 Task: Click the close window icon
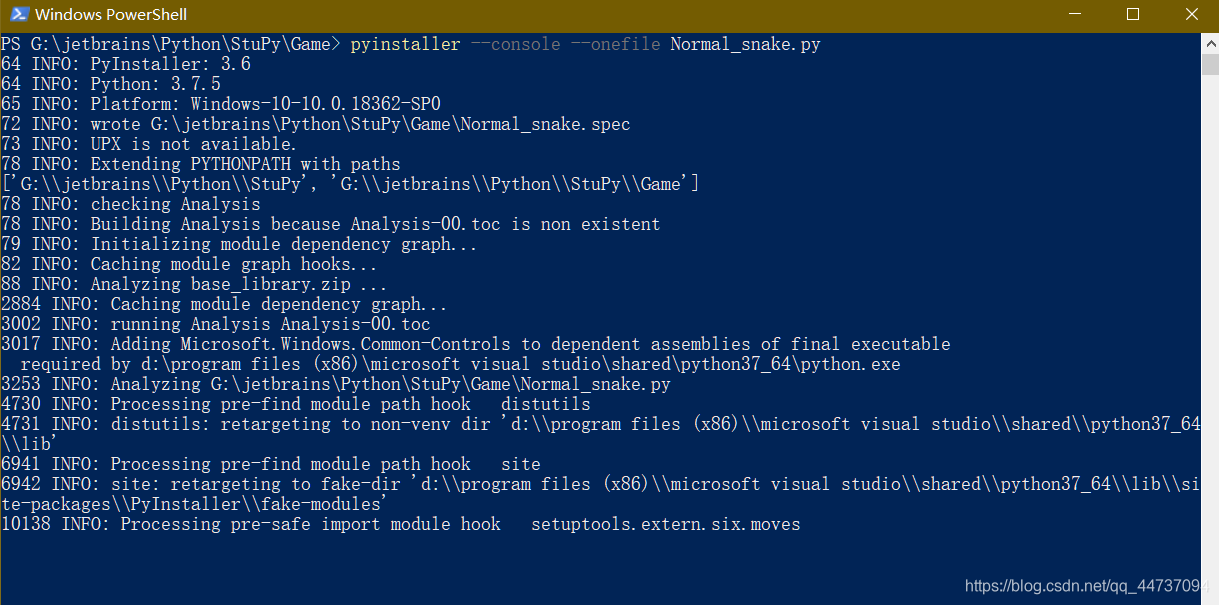[x=1191, y=14]
